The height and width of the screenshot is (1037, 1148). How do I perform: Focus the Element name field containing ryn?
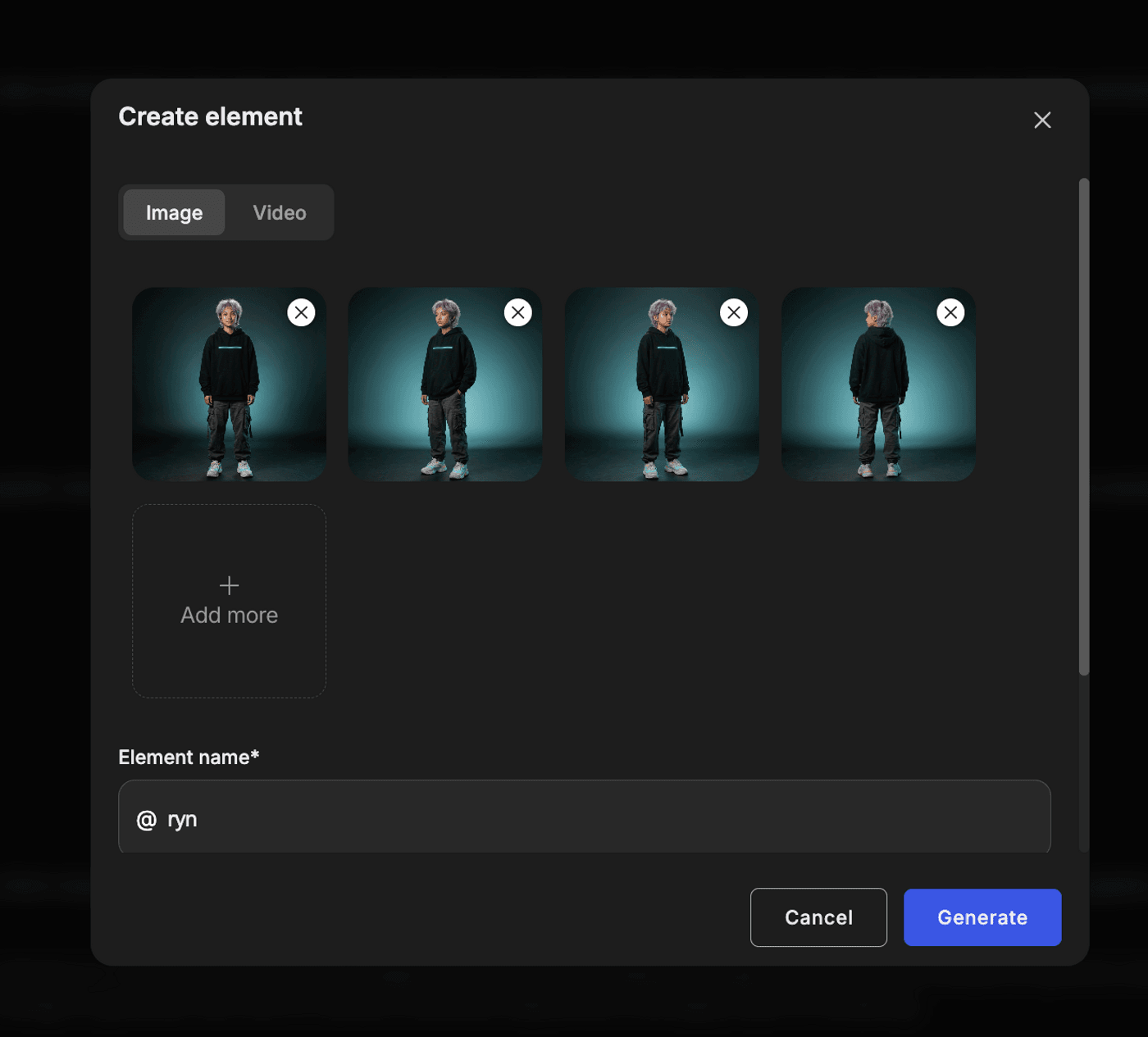(584, 819)
